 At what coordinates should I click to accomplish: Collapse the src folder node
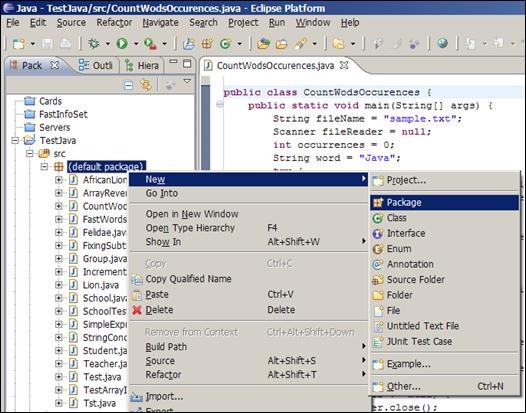(30, 154)
